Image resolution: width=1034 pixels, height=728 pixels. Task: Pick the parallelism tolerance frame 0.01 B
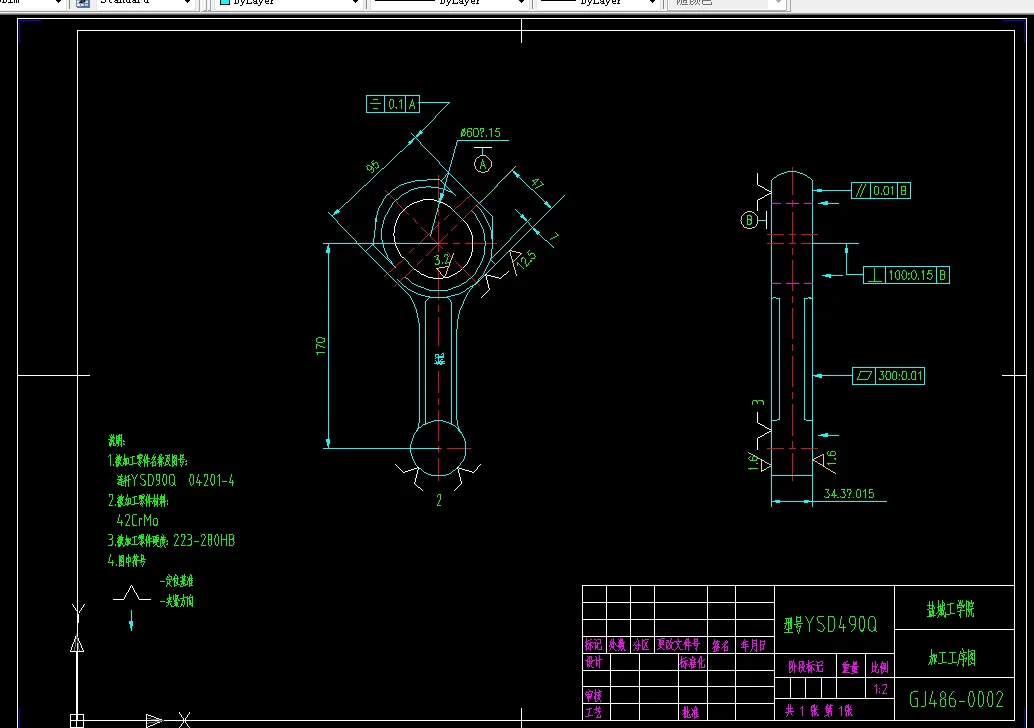pos(881,191)
